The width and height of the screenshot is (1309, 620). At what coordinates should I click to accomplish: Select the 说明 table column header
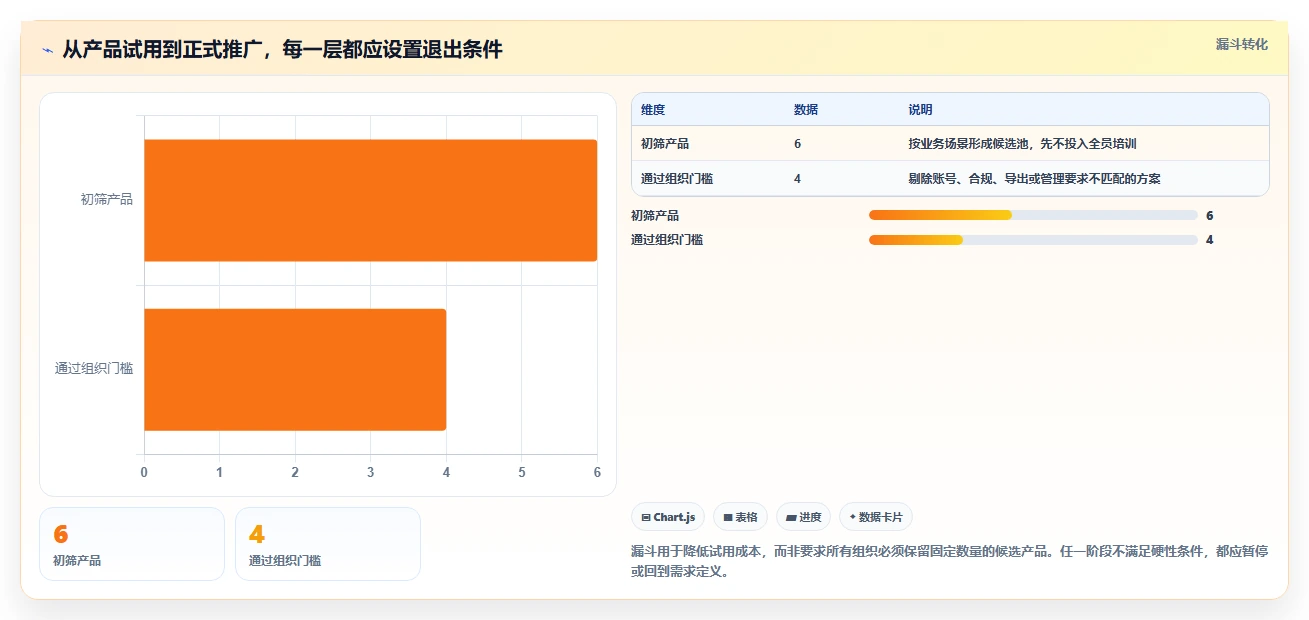[x=920, y=110]
